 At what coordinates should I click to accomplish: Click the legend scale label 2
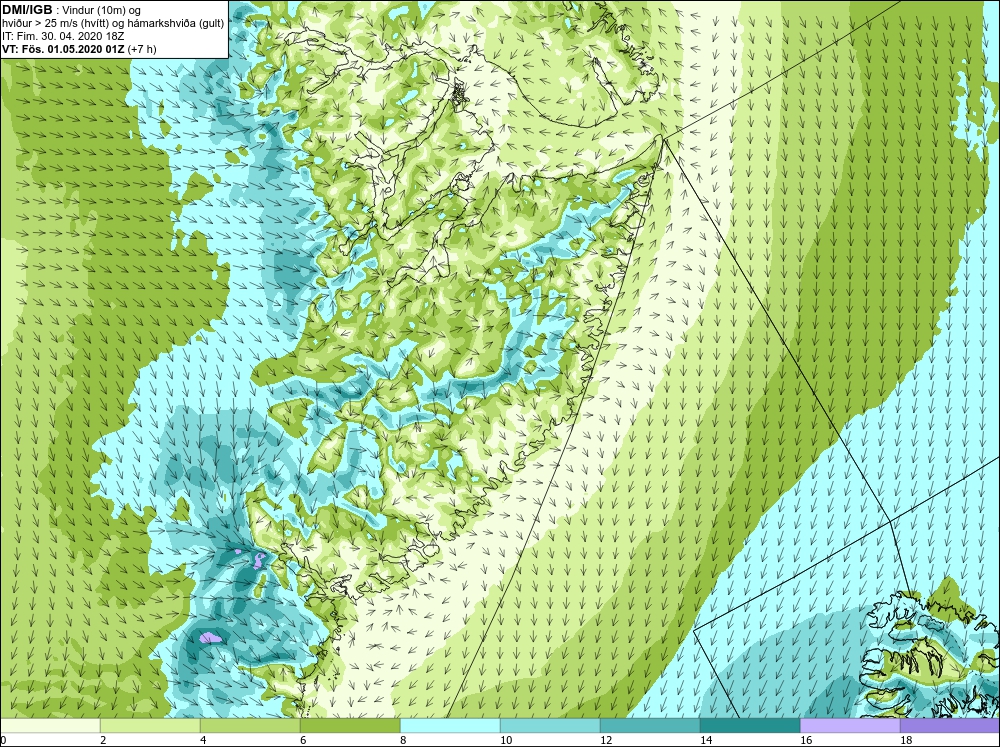(x=104, y=740)
